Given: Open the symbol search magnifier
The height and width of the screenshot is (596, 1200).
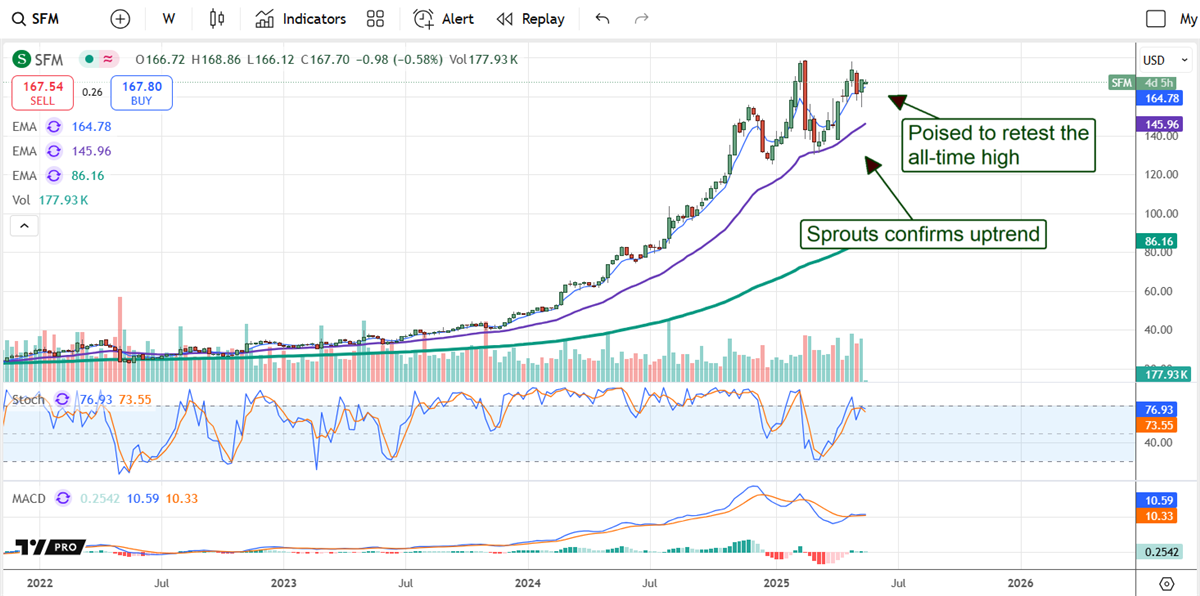Looking at the screenshot, I should [18, 18].
